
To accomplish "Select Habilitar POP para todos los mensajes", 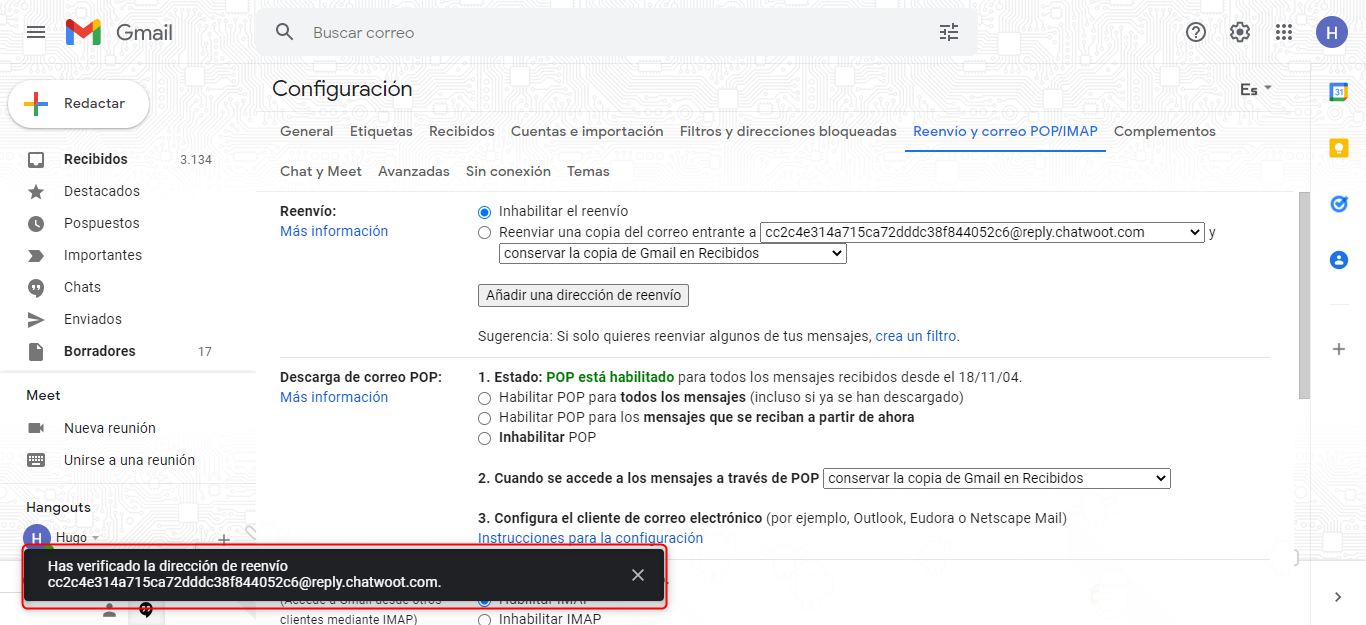I will 485,398.
